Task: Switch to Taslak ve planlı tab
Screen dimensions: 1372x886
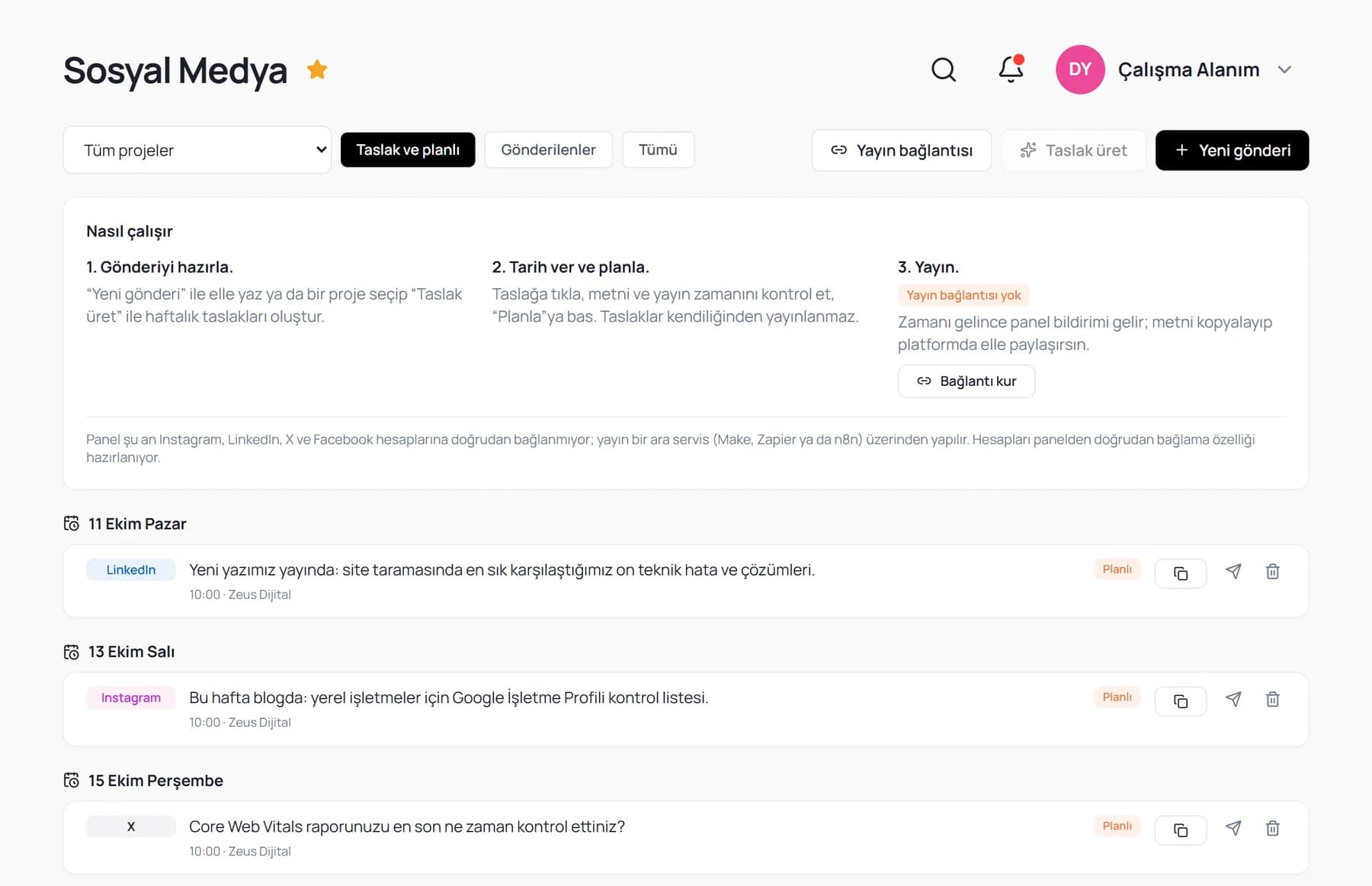Action: tap(408, 149)
